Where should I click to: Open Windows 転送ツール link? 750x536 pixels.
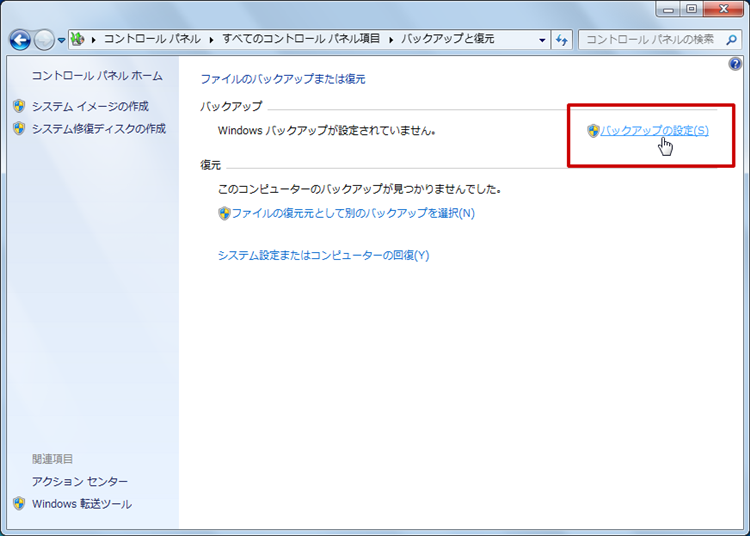click(x=82, y=504)
